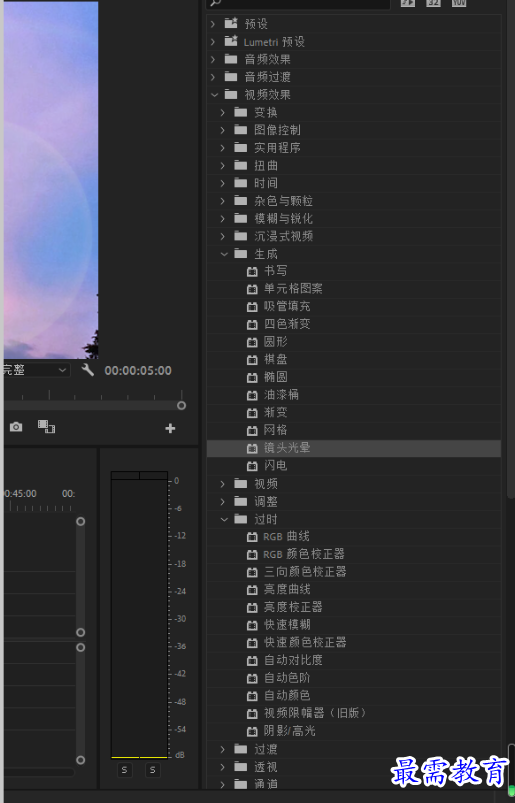Collapse the 视频效果 folder
The width and height of the screenshot is (515, 803).
click(214, 95)
